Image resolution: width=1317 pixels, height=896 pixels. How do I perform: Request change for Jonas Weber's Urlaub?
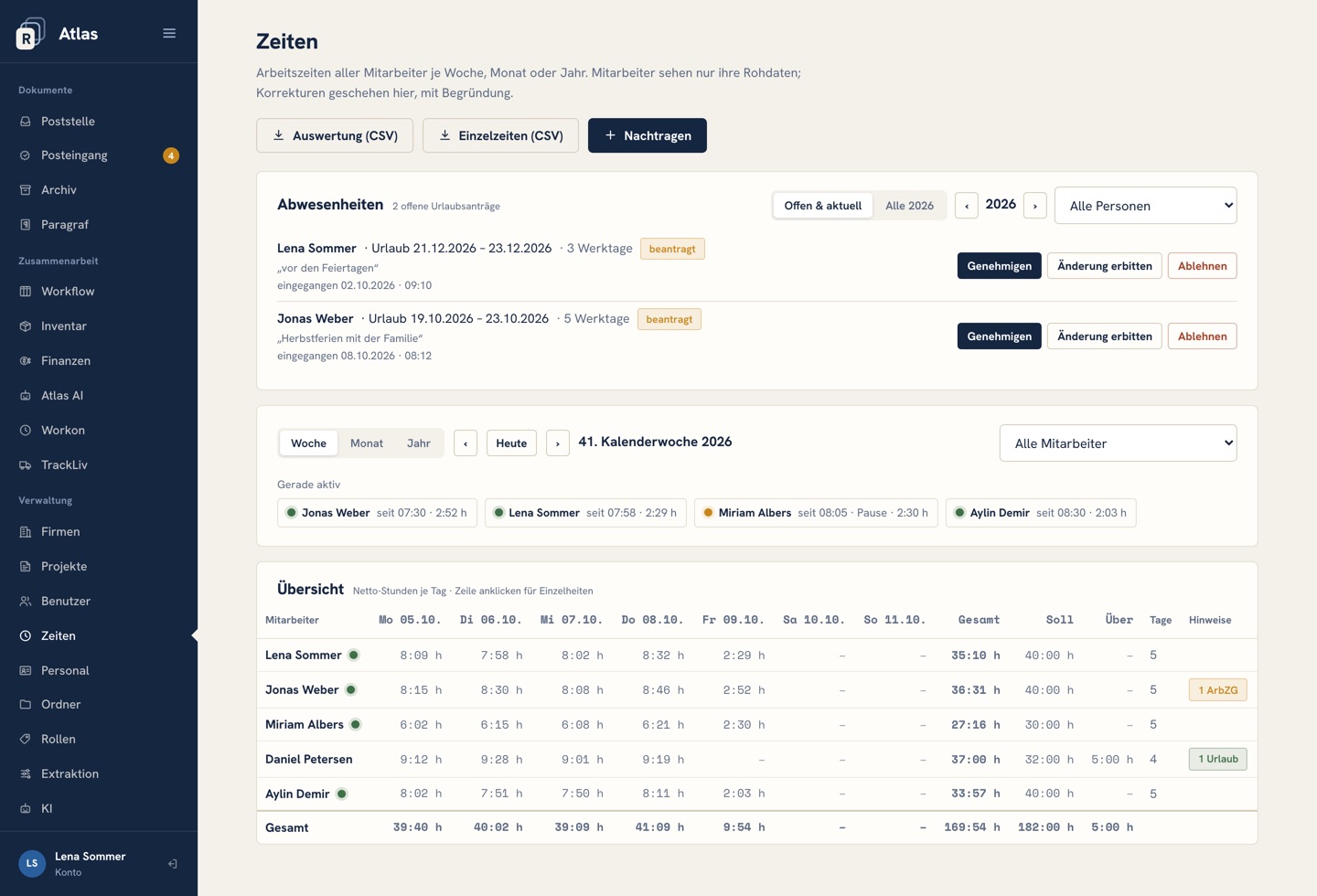pos(1105,336)
